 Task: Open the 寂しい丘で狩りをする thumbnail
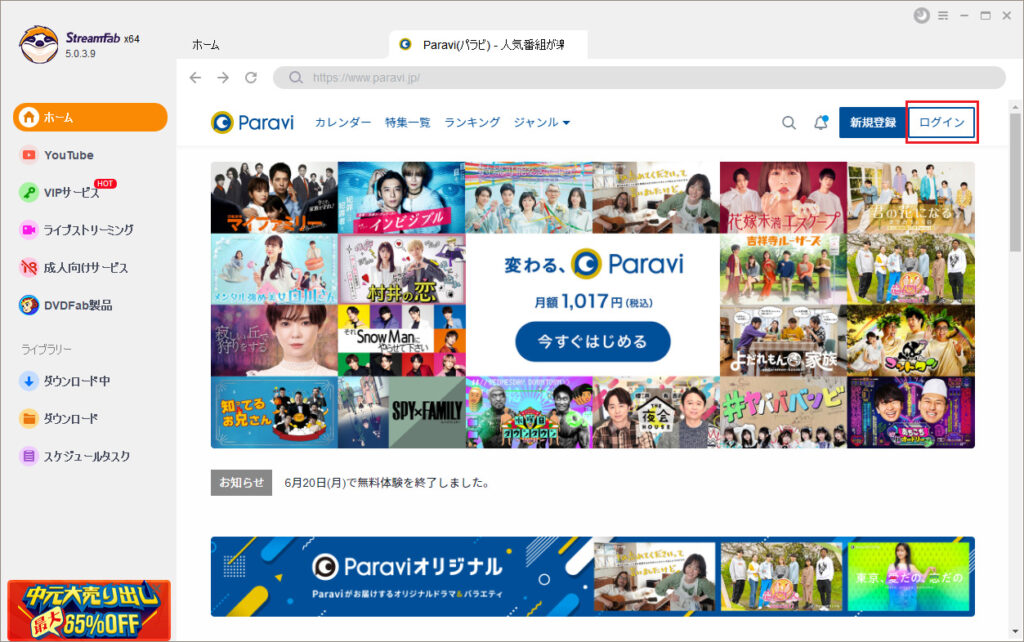tap(274, 340)
